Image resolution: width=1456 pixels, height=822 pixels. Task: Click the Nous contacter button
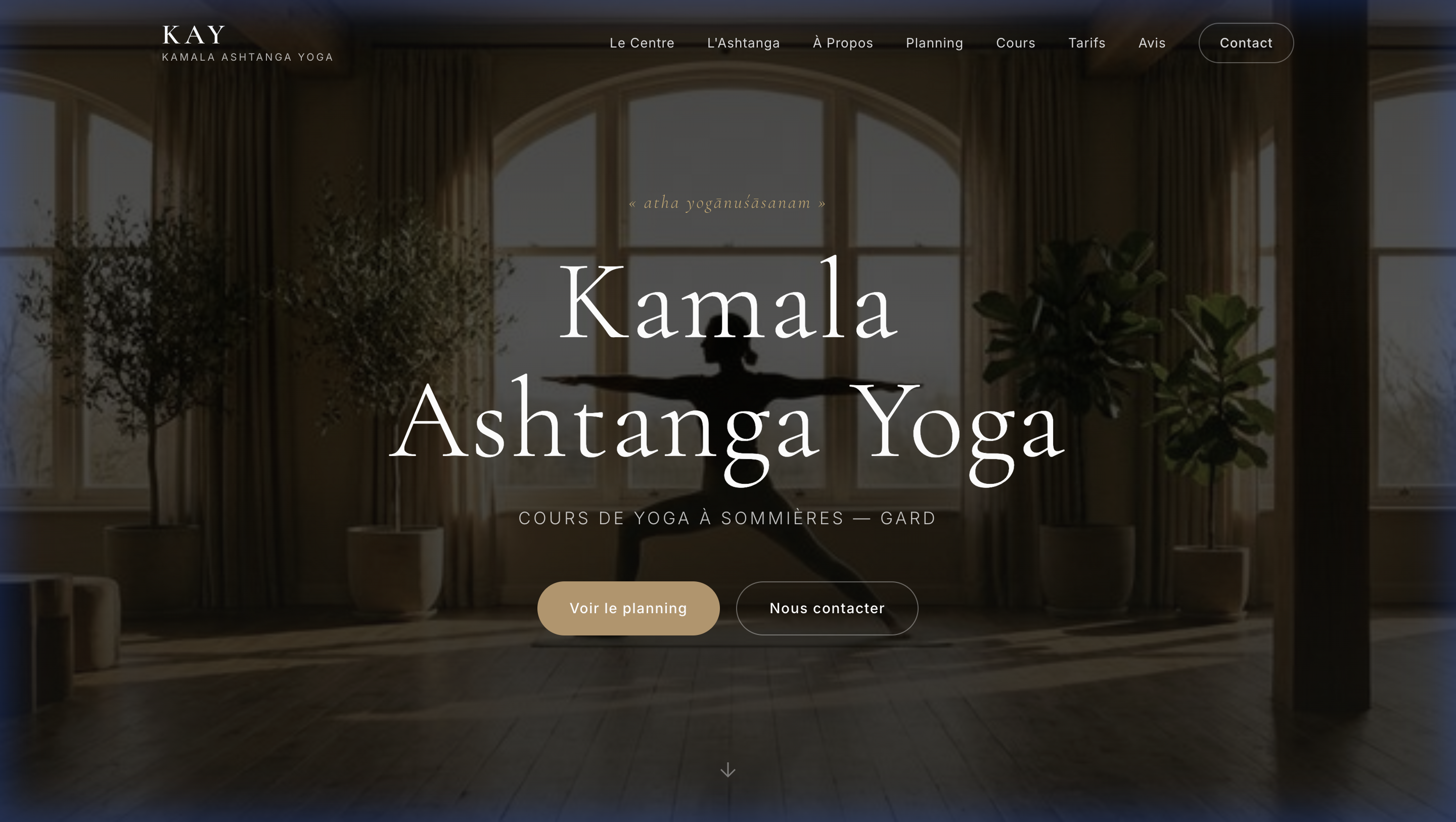827,608
